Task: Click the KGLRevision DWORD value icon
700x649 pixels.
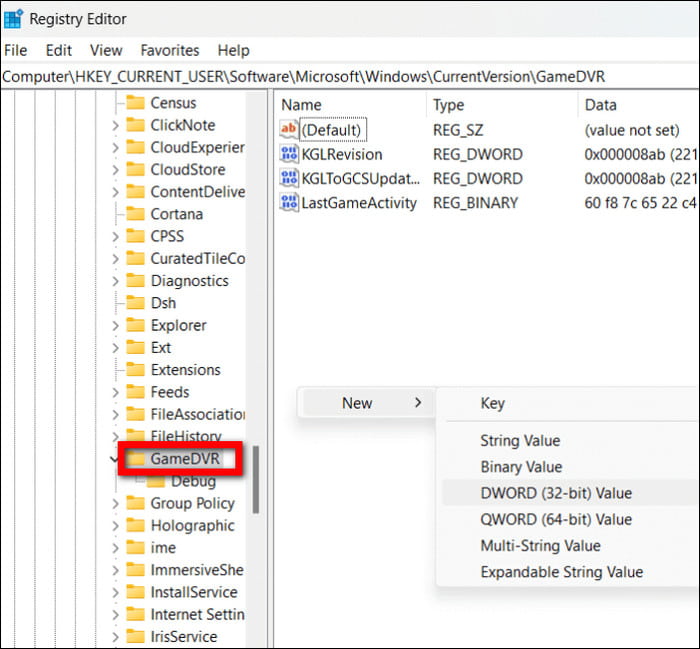Action: coord(289,154)
